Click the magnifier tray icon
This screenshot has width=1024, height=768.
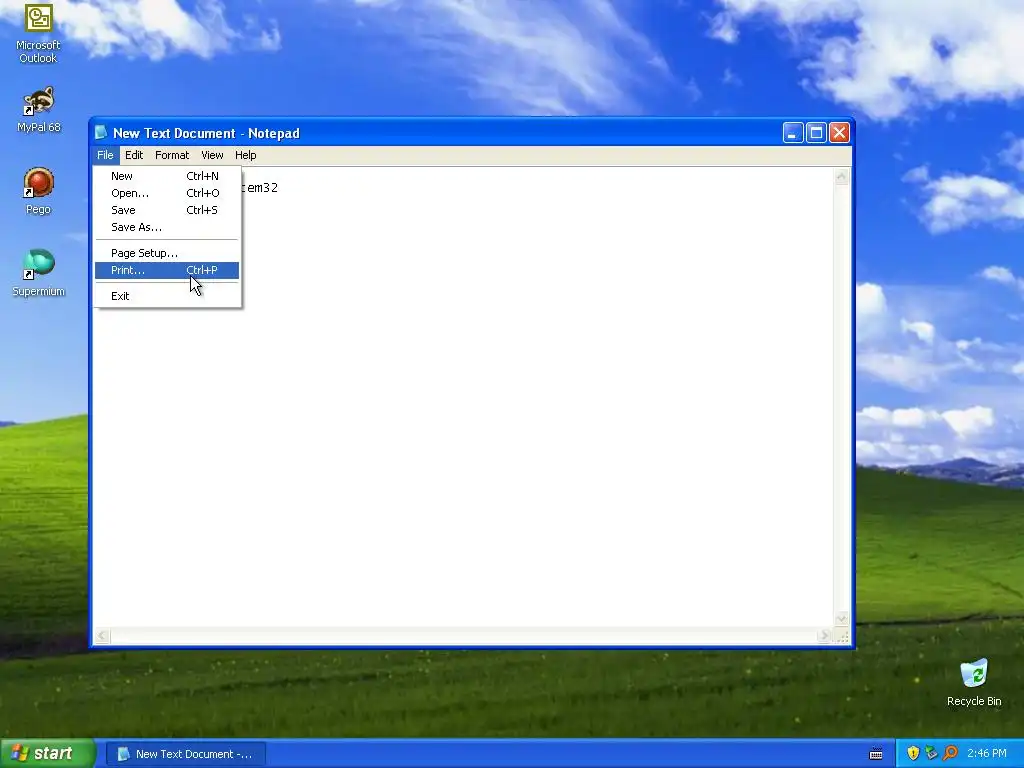(950, 753)
